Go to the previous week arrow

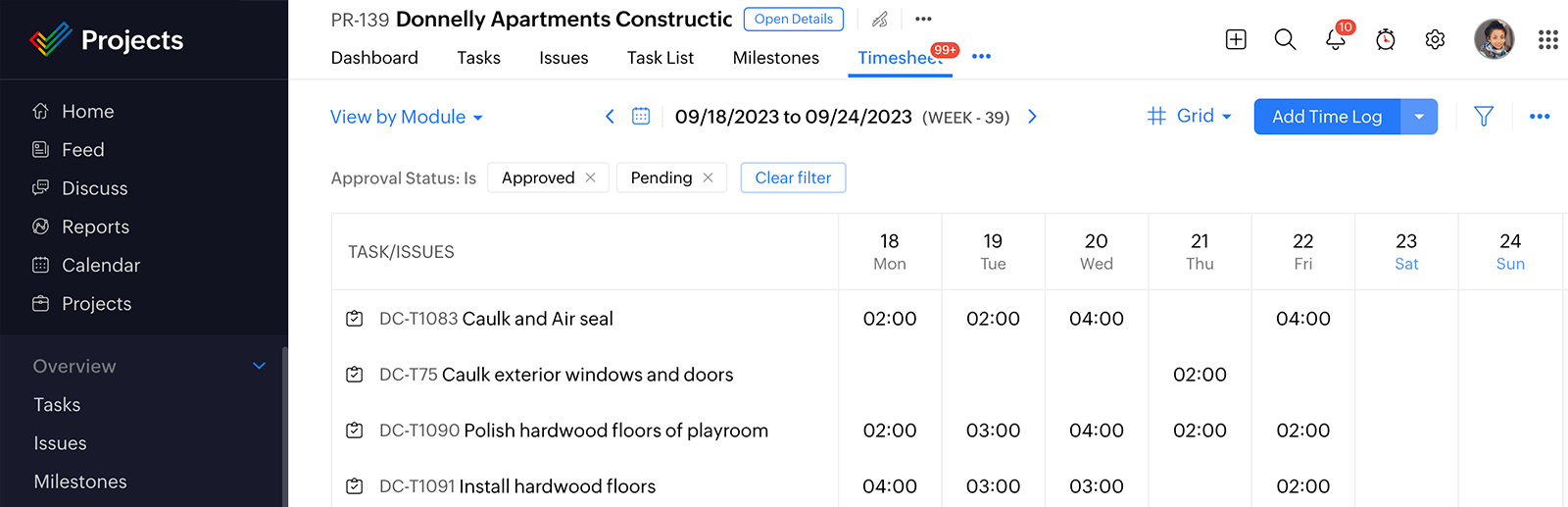pyautogui.click(x=610, y=117)
